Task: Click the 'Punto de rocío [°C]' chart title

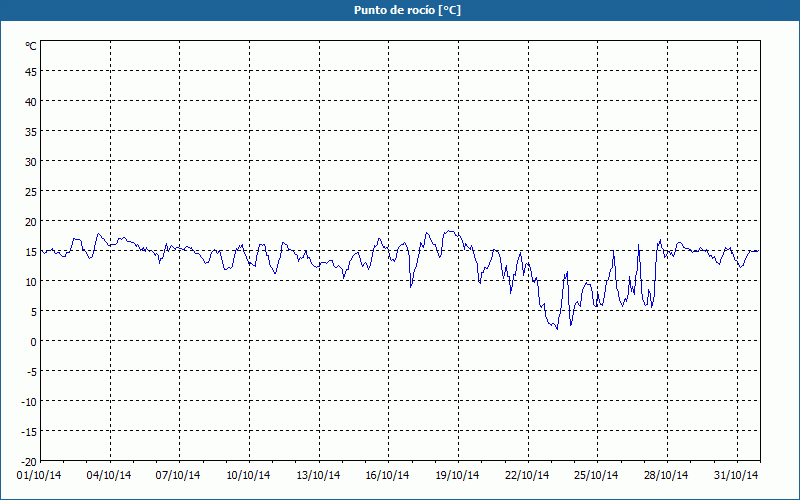Action: click(x=407, y=10)
